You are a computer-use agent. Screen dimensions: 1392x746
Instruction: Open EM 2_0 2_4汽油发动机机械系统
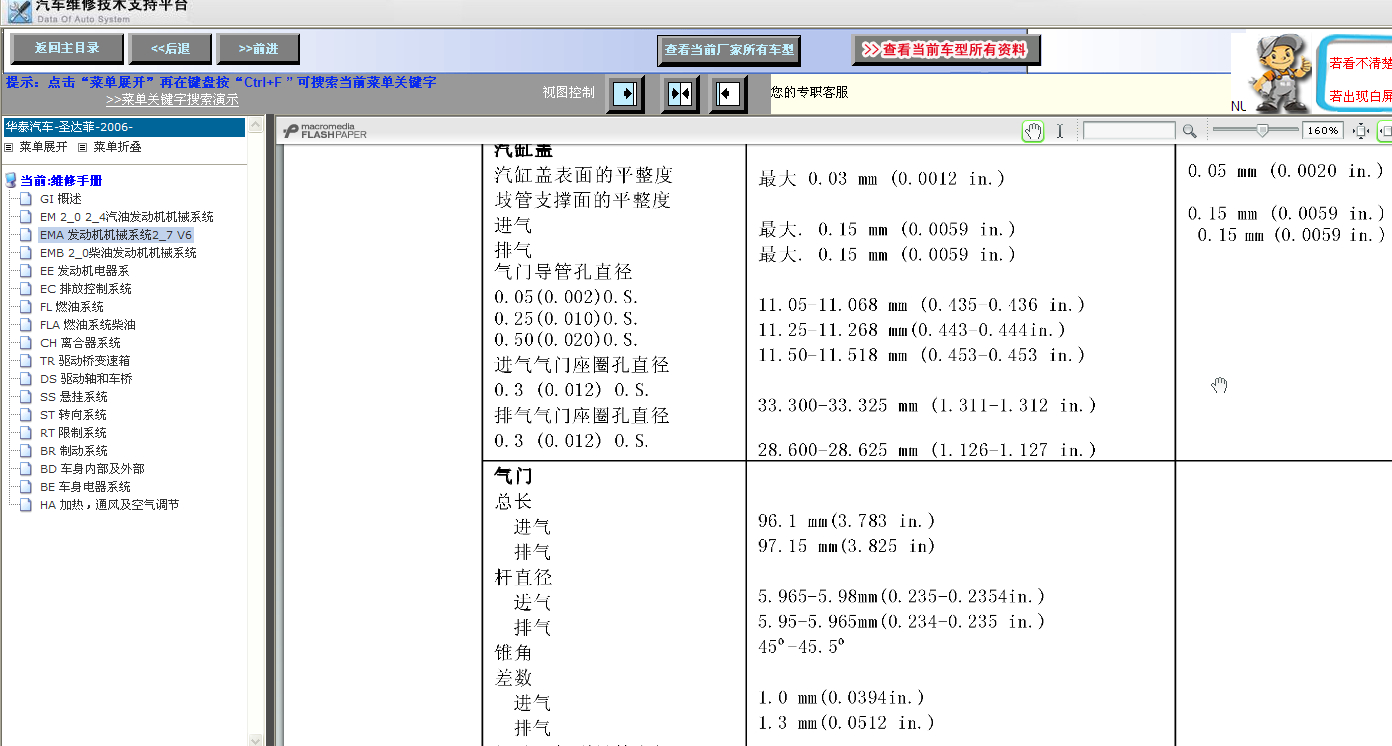click(126, 217)
